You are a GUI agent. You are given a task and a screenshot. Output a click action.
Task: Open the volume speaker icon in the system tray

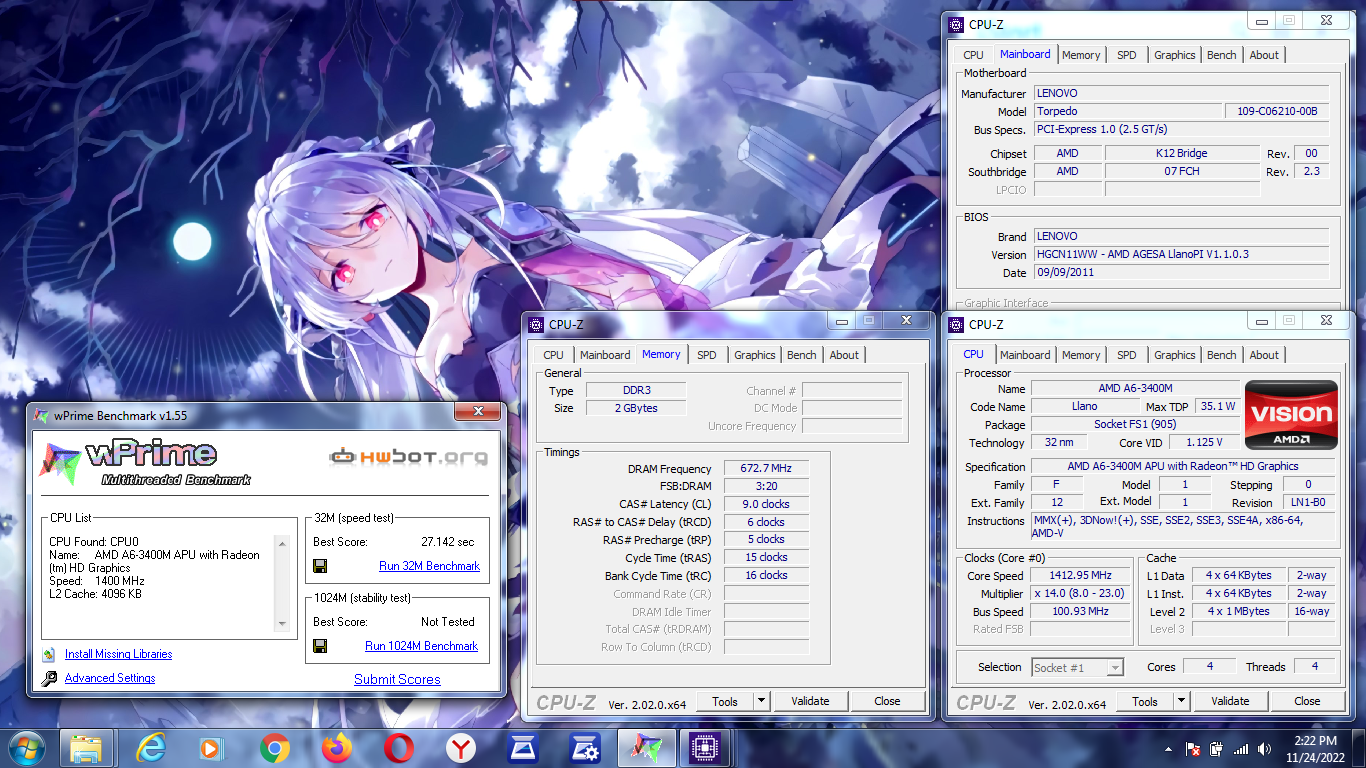pos(1265,749)
